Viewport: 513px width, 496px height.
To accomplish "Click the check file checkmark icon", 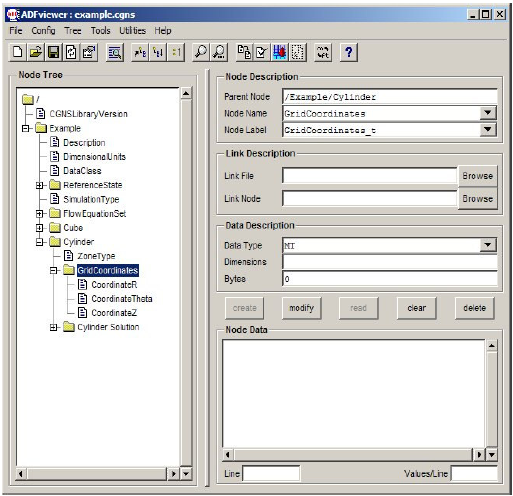I will click(262, 52).
